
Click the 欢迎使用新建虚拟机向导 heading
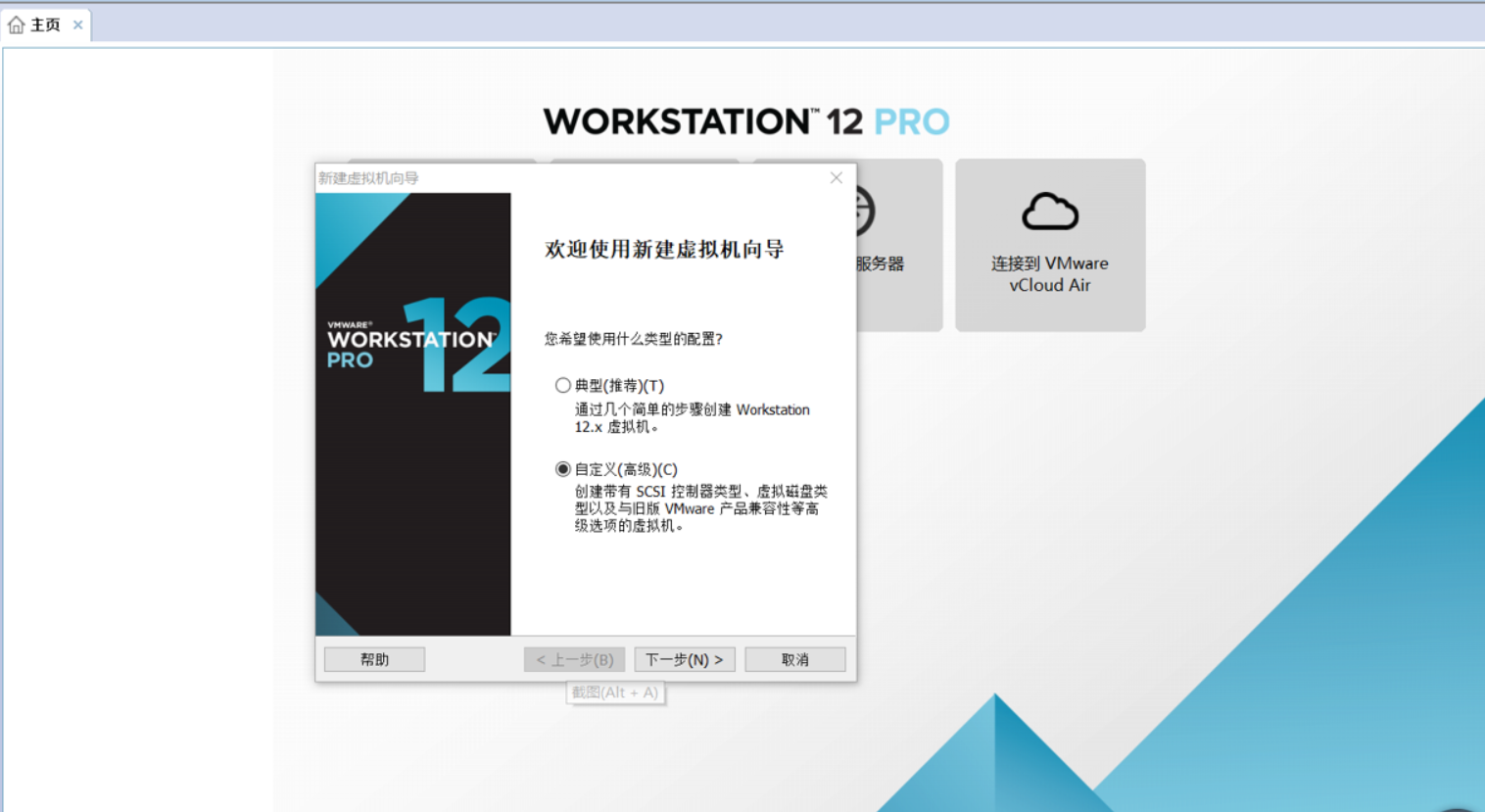[x=664, y=249]
